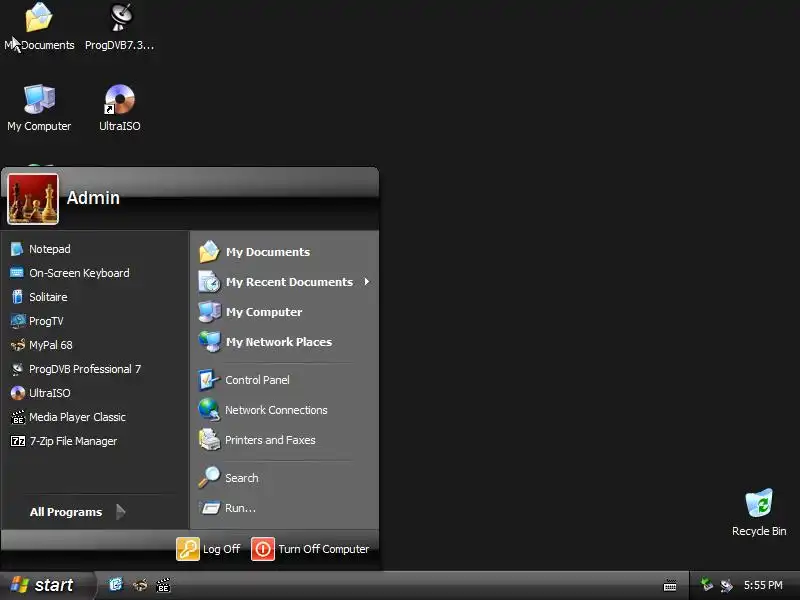Image resolution: width=800 pixels, height=600 pixels.
Task: Click the Admin user name
Action: tap(93, 198)
